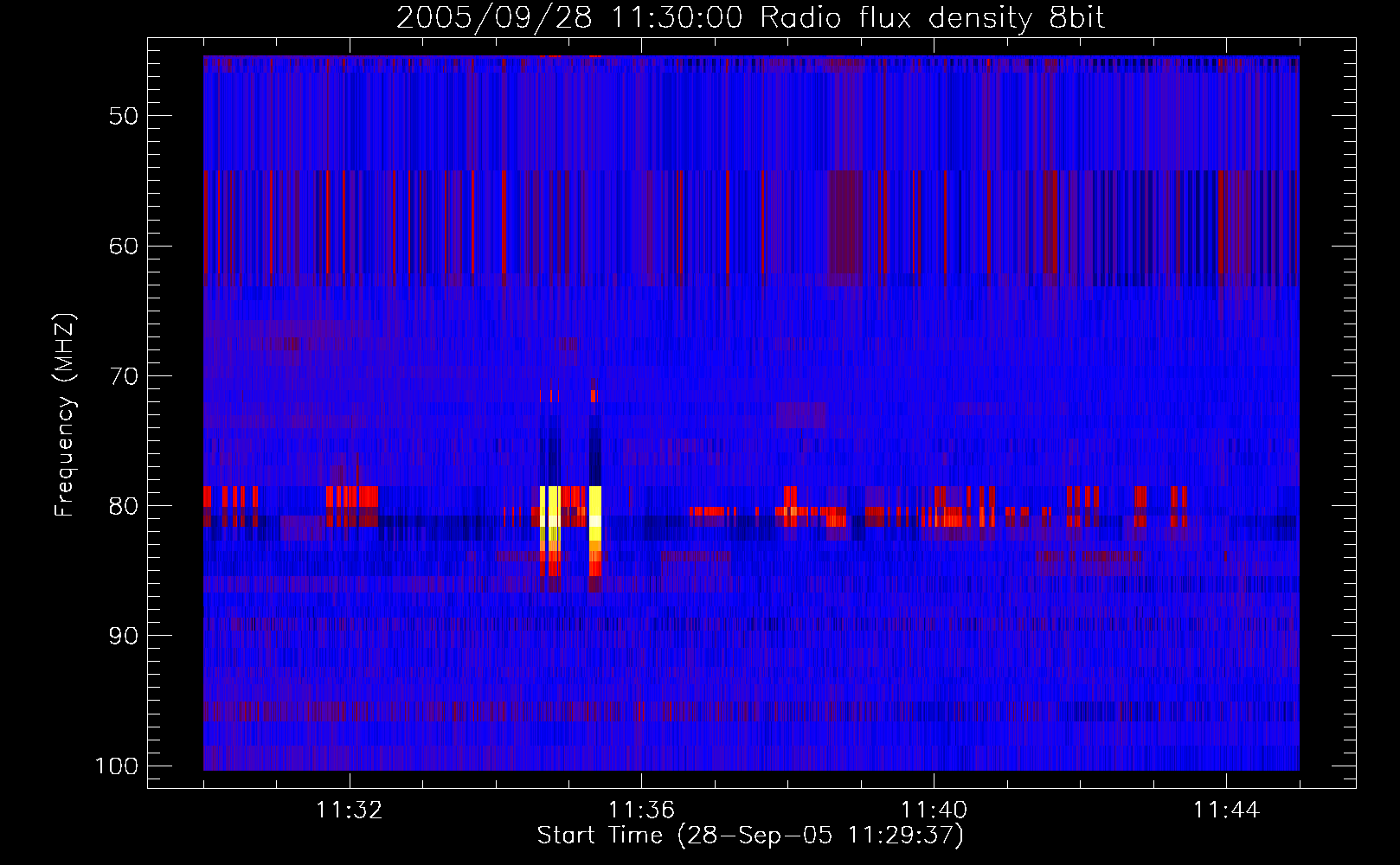Click the 11:44 time tick label

pyautogui.click(x=1226, y=811)
